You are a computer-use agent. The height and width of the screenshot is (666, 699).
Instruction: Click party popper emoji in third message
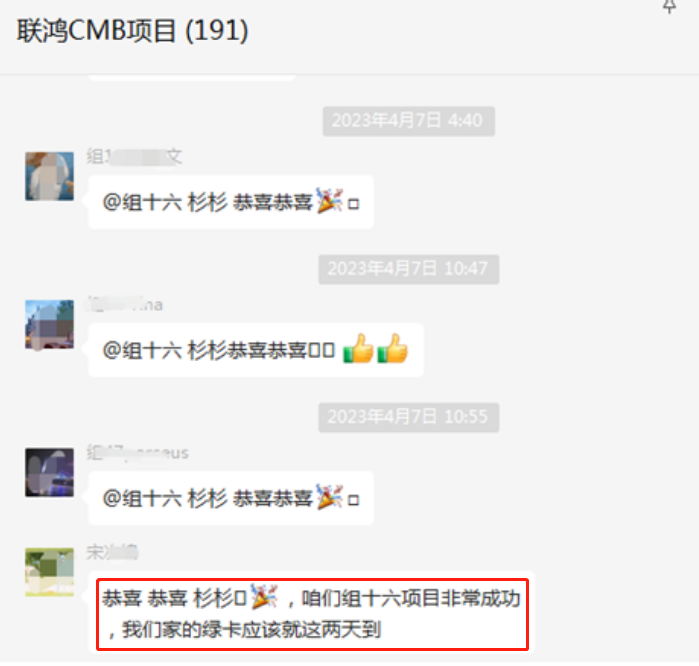329,497
